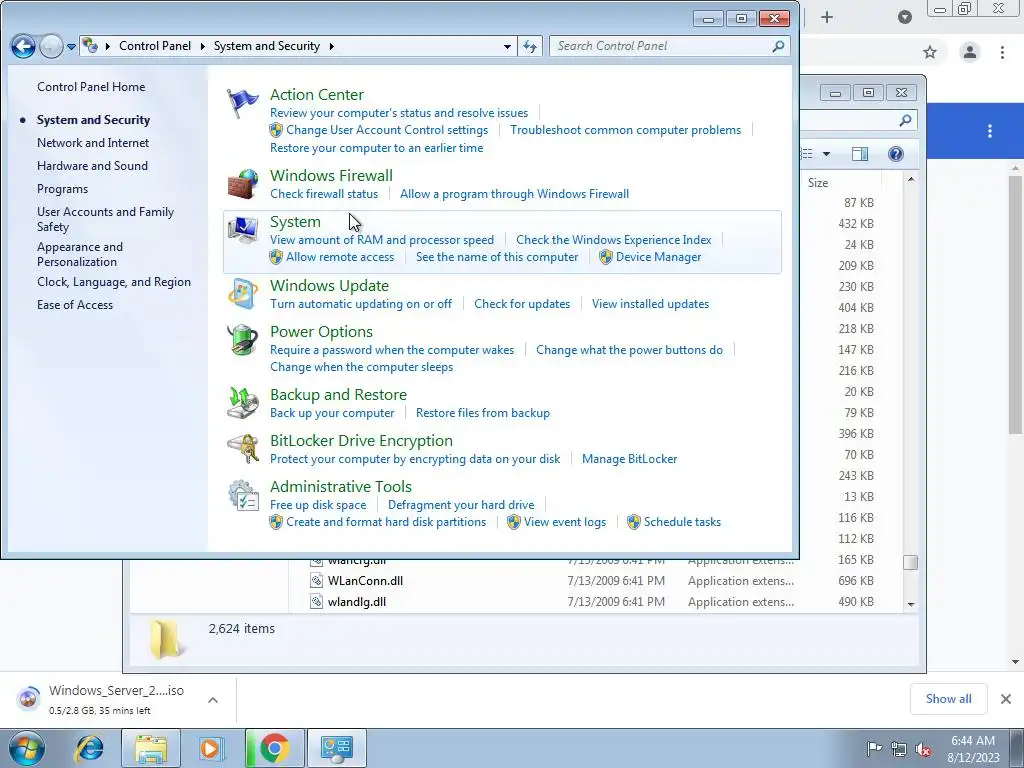1024x768 pixels.
Task: Open the recent pages dropdown arrow
Action: click(x=71, y=46)
